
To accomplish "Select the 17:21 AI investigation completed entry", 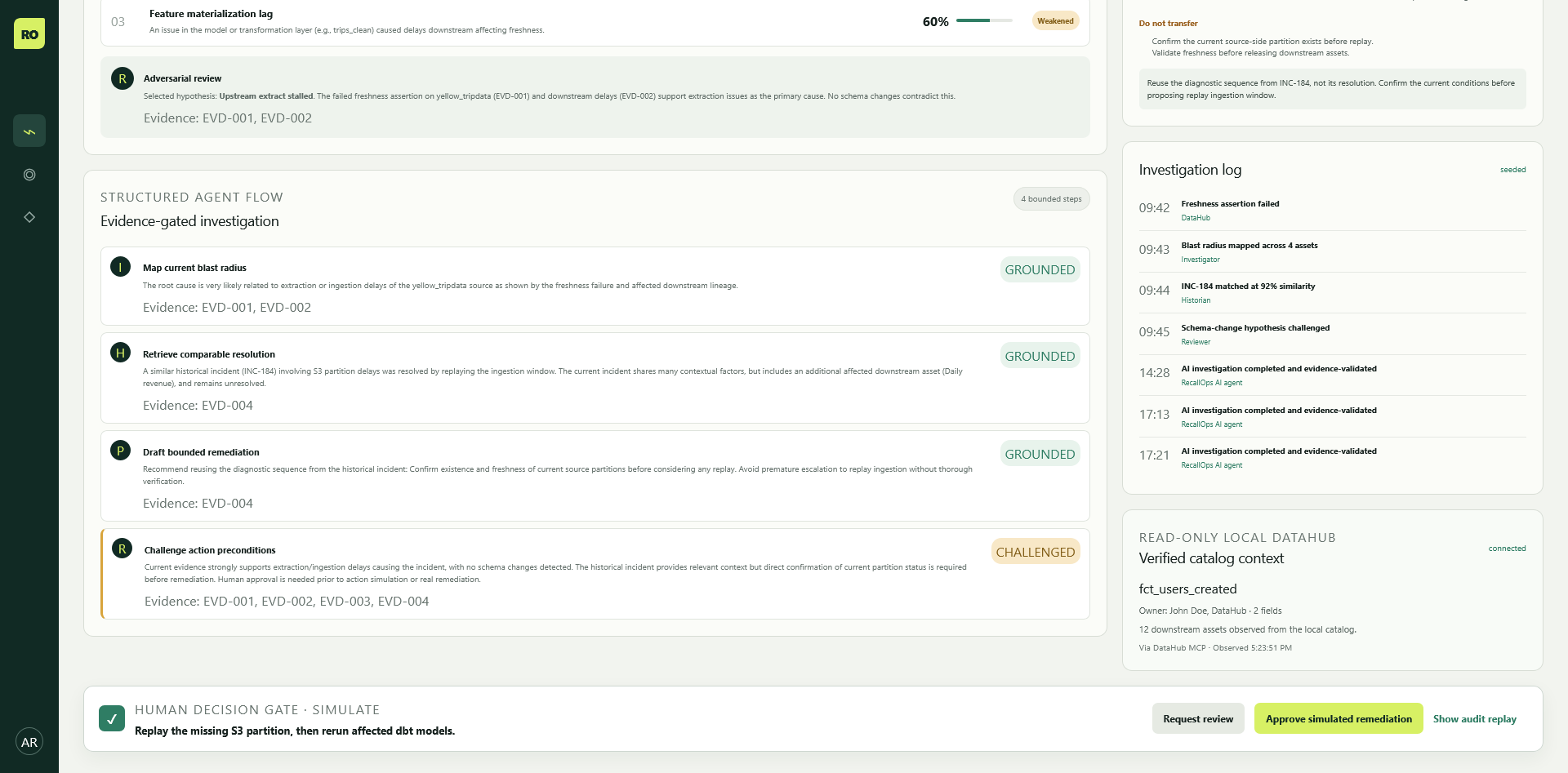I will 1332,457.
